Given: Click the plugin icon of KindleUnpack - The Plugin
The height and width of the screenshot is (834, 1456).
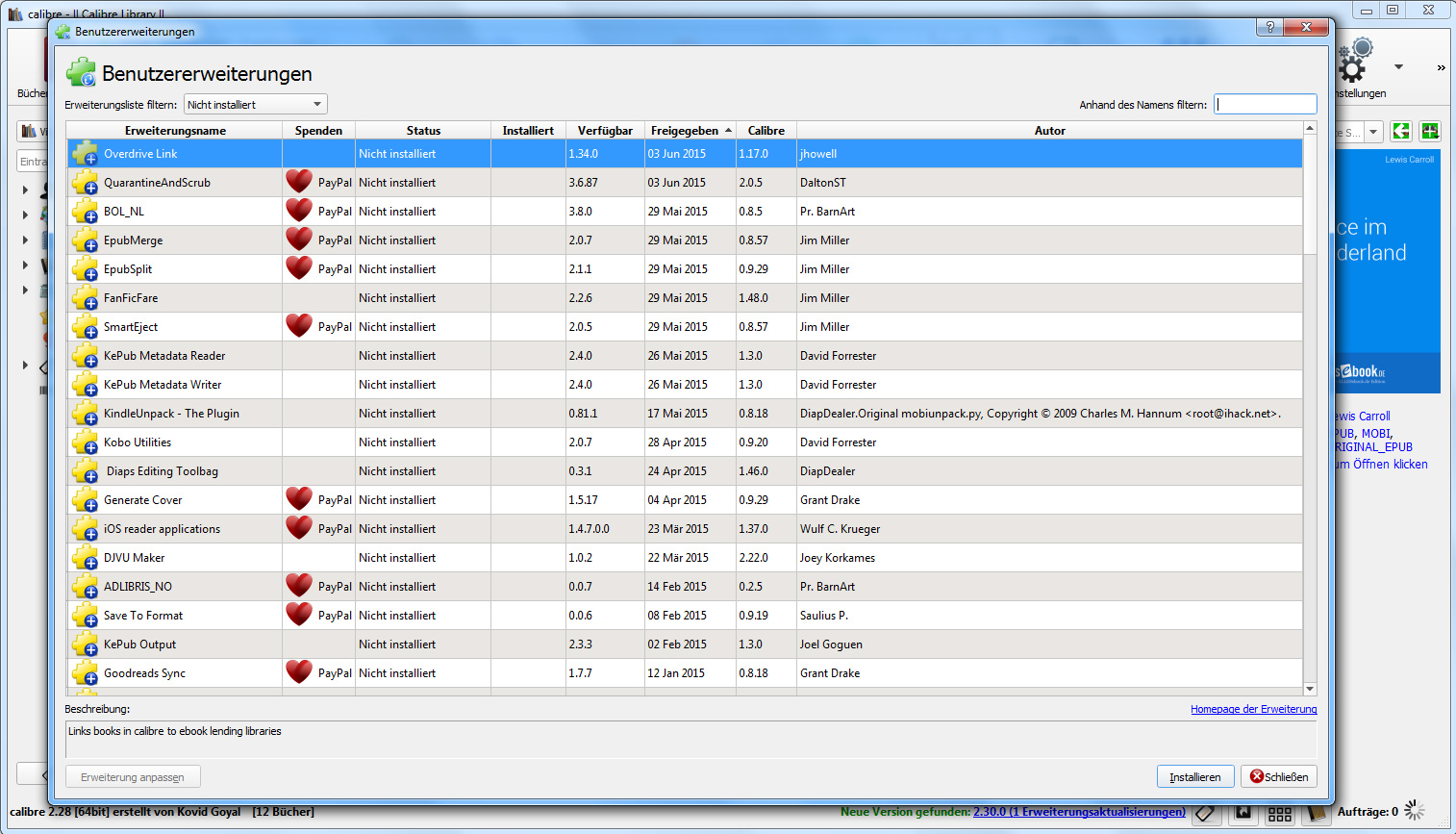Looking at the screenshot, I should click(85, 414).
